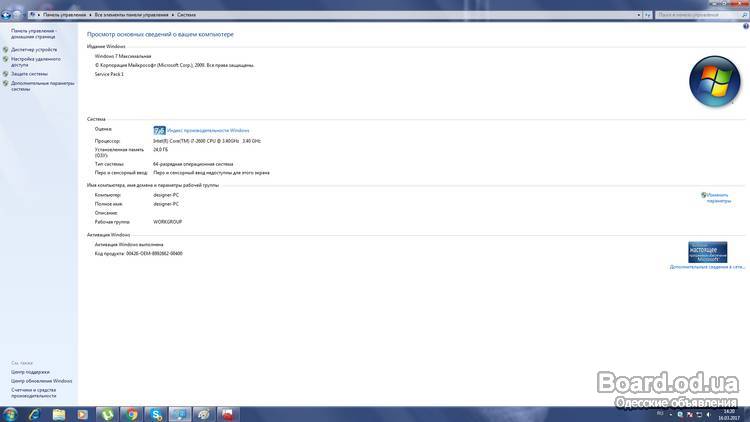
Task: Go to 'Панель управления' breadcrumb
Action: (x=65, y=15)
